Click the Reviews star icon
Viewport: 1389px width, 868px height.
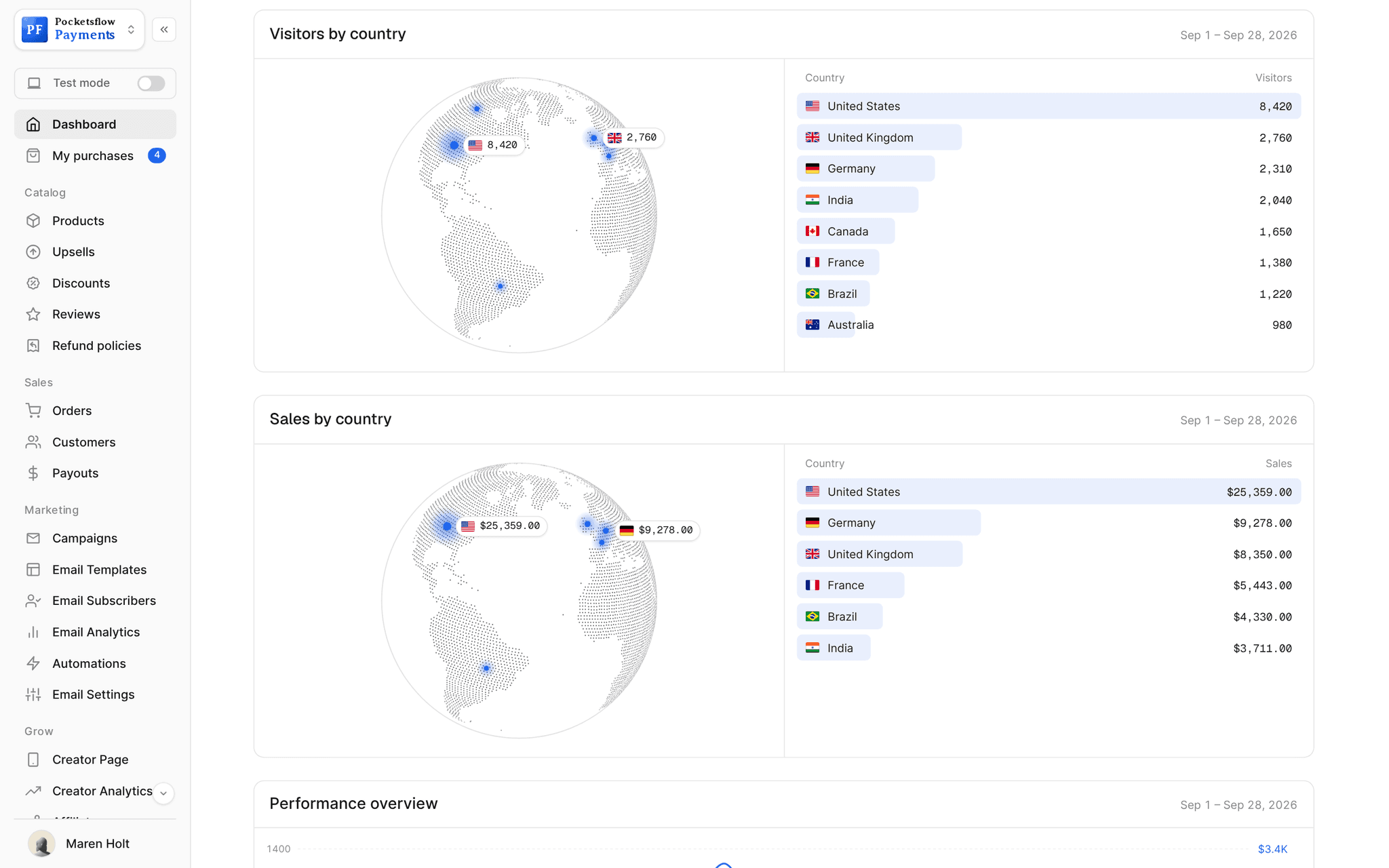(x=33, y=315)
